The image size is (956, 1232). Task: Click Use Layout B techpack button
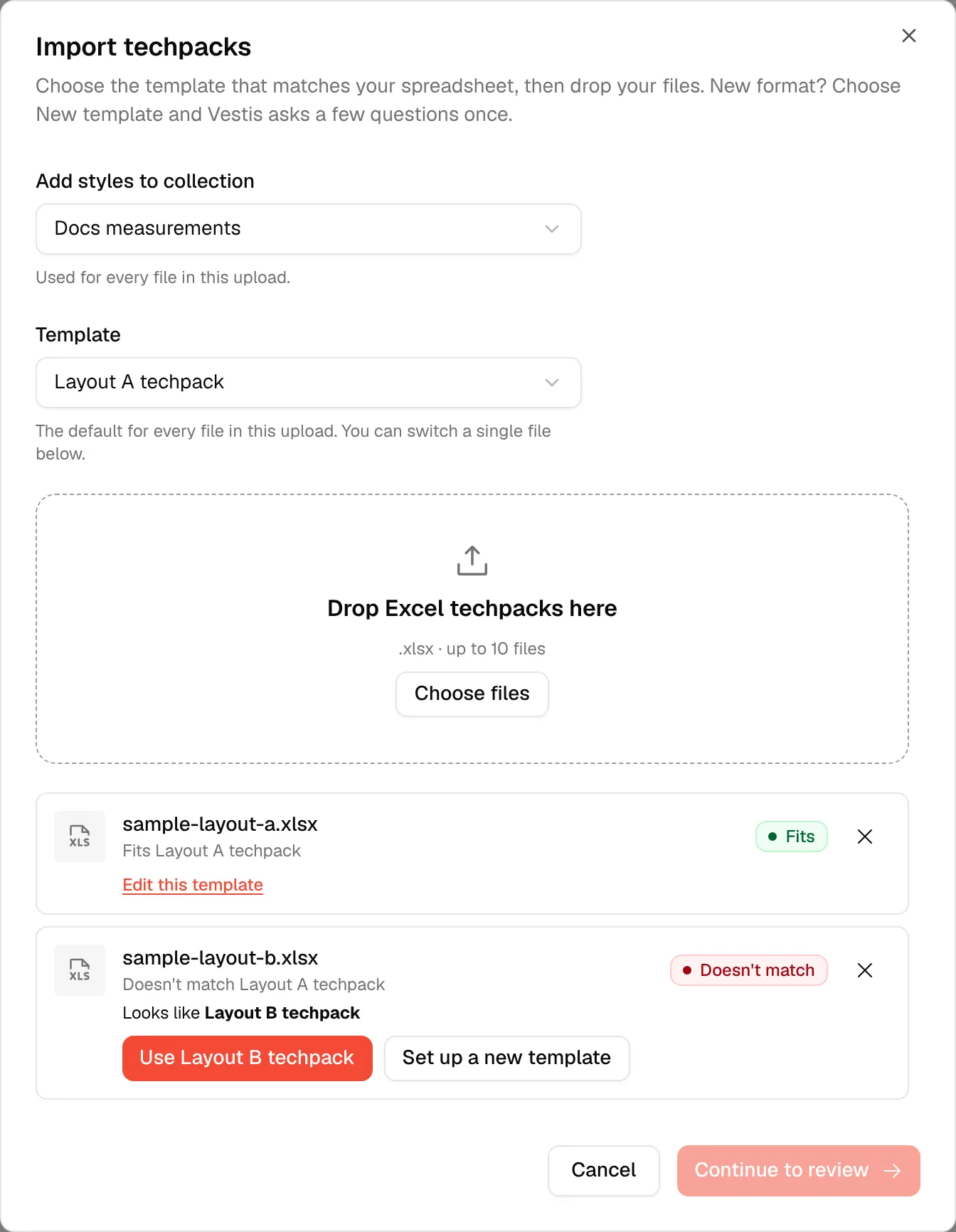(248, 1058)
